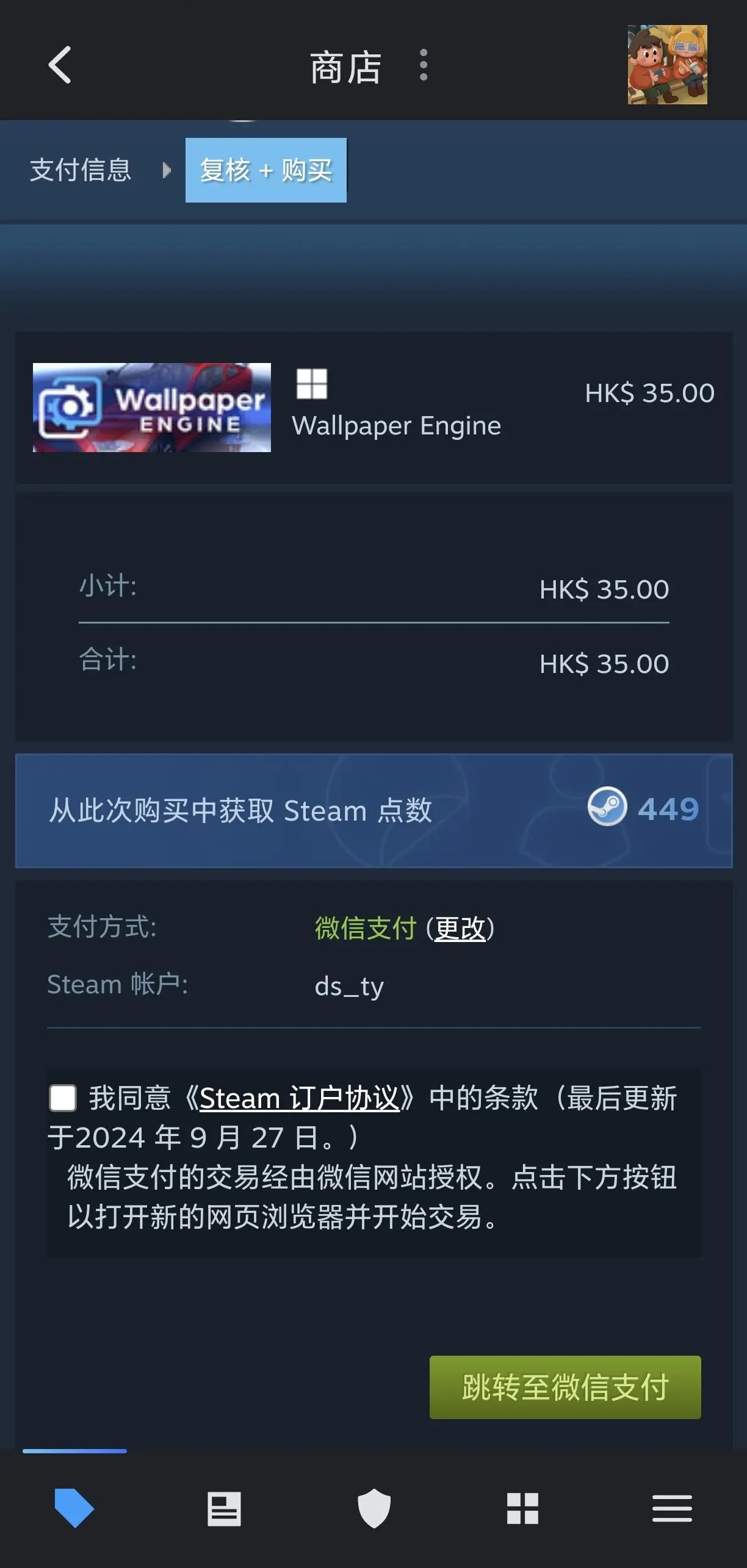Check the Steam 订户协议 agreement checkbox
The height and width of the screenshot is (1568, 747).
point(63,1098)
